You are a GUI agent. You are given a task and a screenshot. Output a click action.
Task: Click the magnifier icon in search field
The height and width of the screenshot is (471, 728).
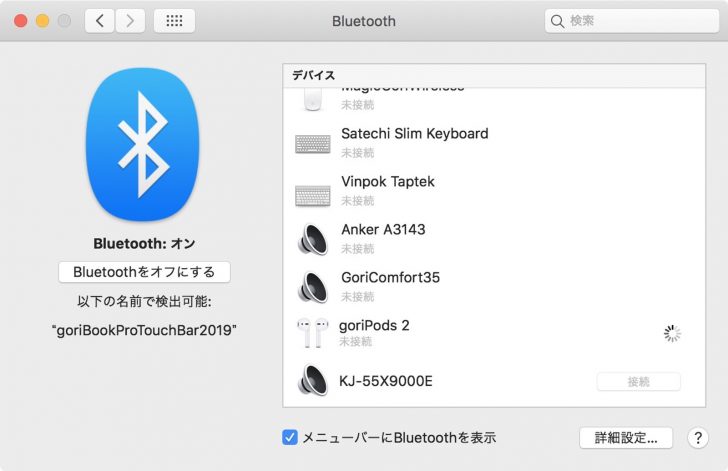[x=557, y=21]
